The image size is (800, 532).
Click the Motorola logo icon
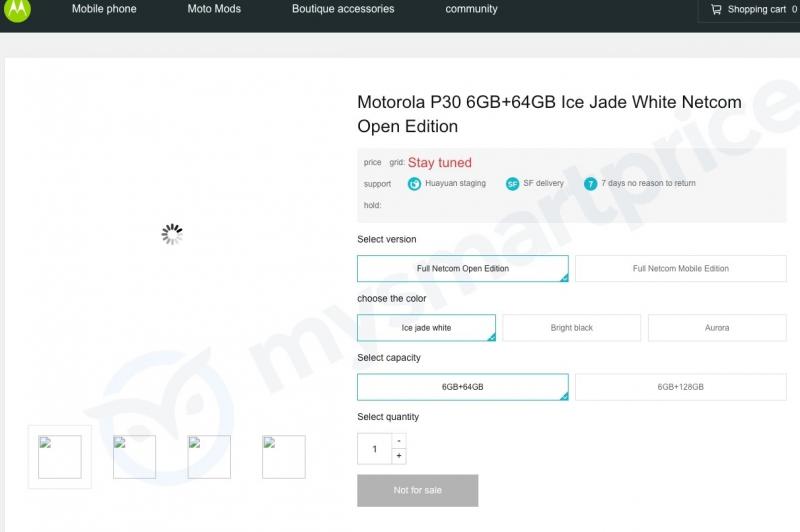tap(17, 10)
